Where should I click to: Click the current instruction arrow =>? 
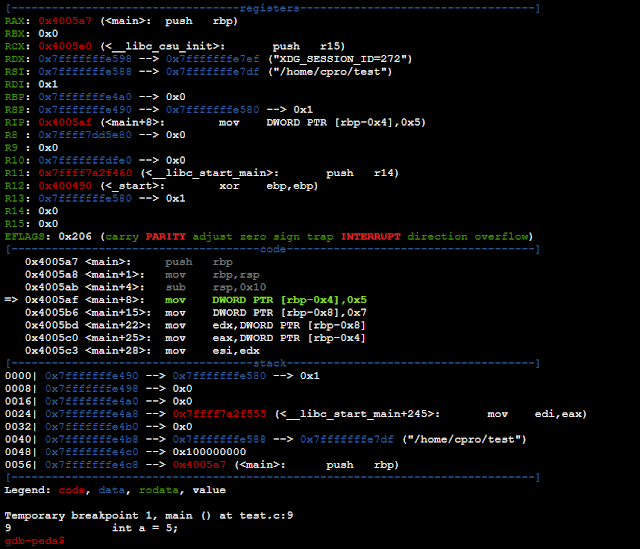point(11,300)
